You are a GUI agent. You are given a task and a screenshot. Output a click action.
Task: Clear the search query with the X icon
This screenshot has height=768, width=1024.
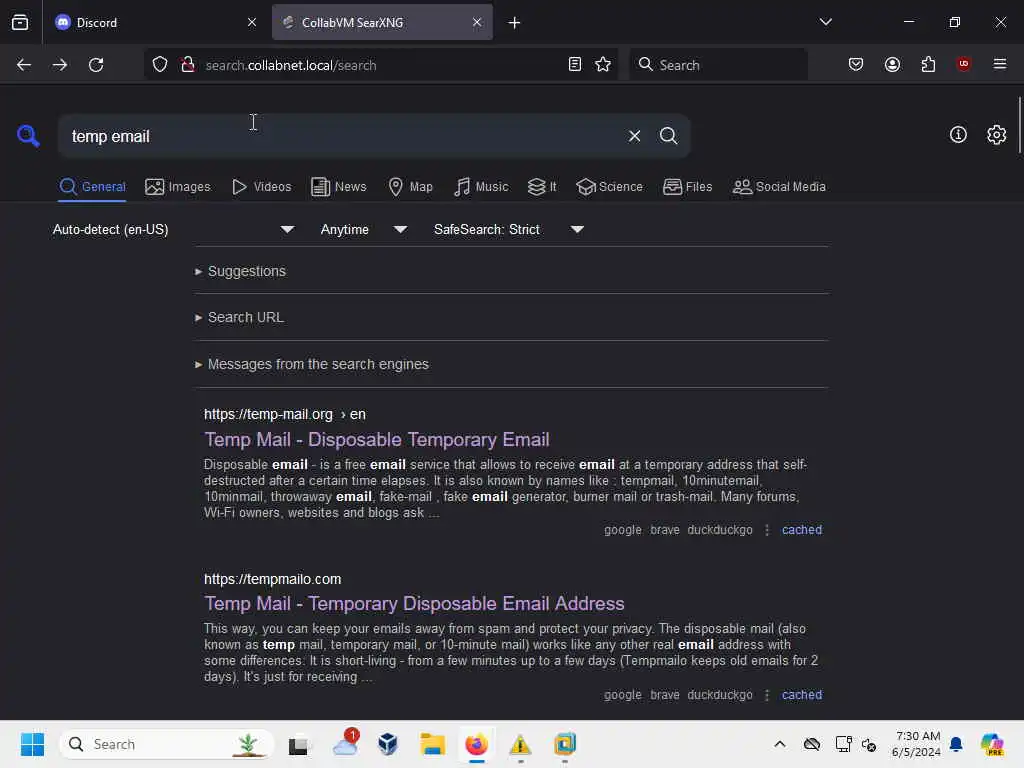click(x=634, y=136)
